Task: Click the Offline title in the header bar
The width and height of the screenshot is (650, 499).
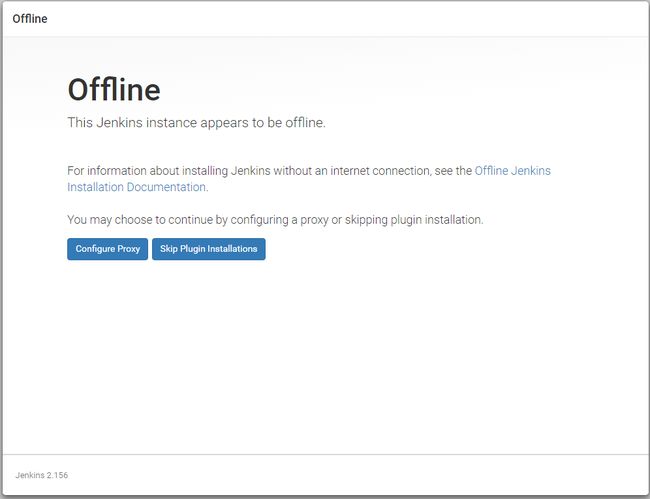Action: pyautogui.click(x=30, y=19)
